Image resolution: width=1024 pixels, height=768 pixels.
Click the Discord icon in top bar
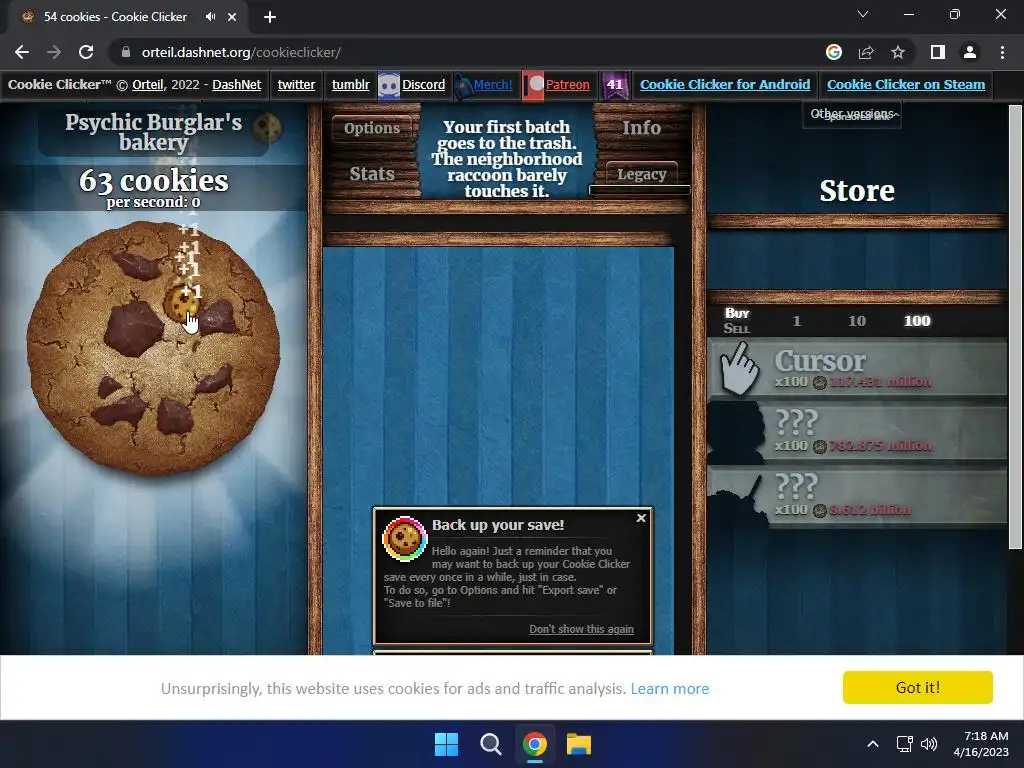point(389,86)
